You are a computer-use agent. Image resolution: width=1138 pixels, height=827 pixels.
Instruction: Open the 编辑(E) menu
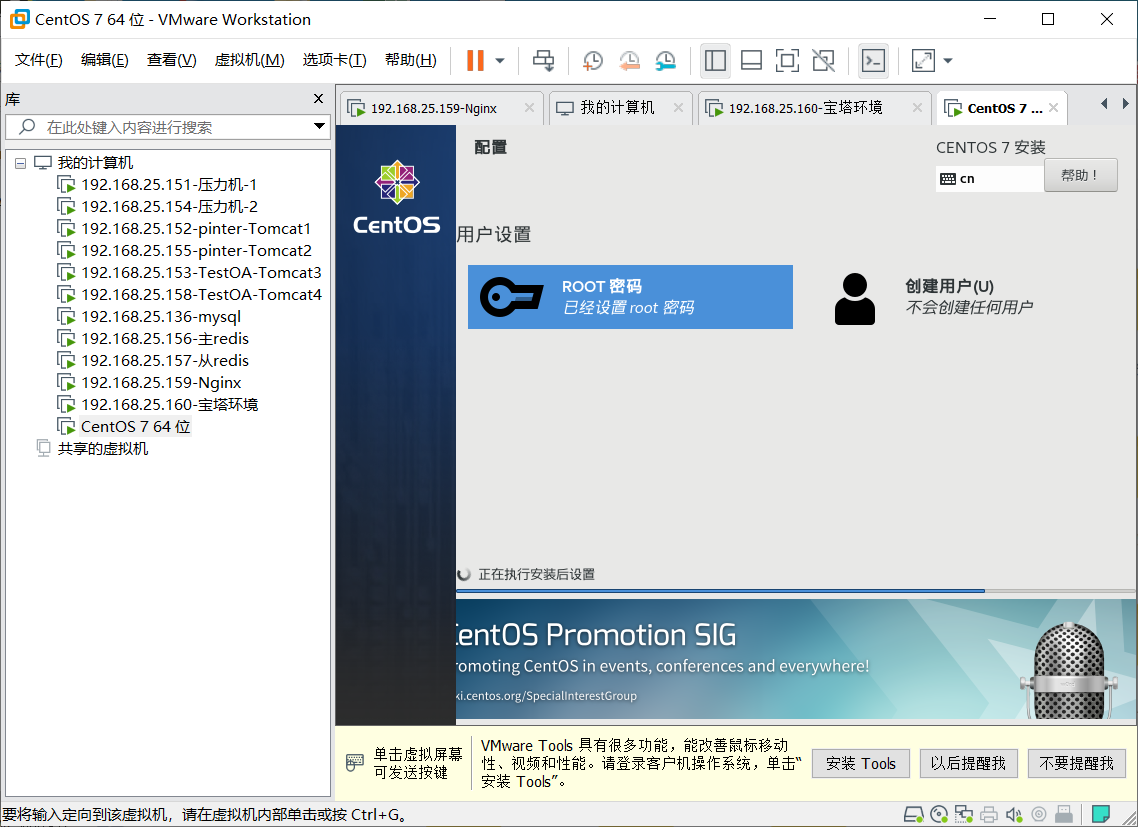[x=105, y=60]
